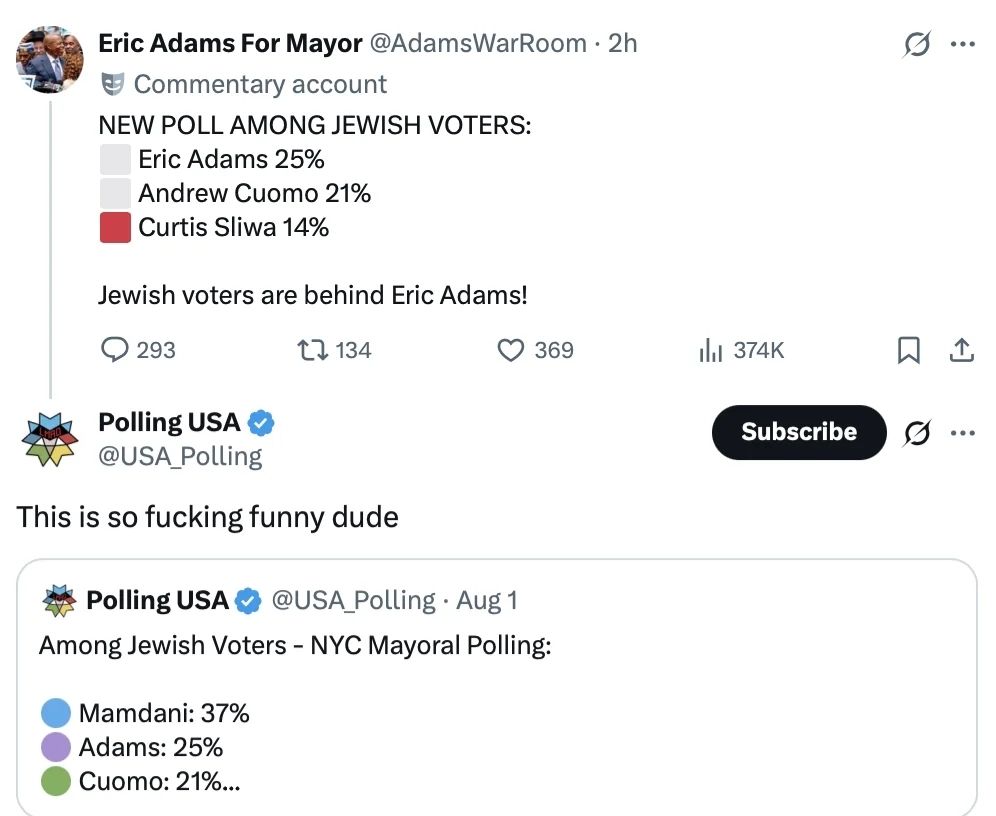Screen dimensions: 996x816
Task: Repost the Eric Adams For Mayor tweet
Action: point(313,350)
